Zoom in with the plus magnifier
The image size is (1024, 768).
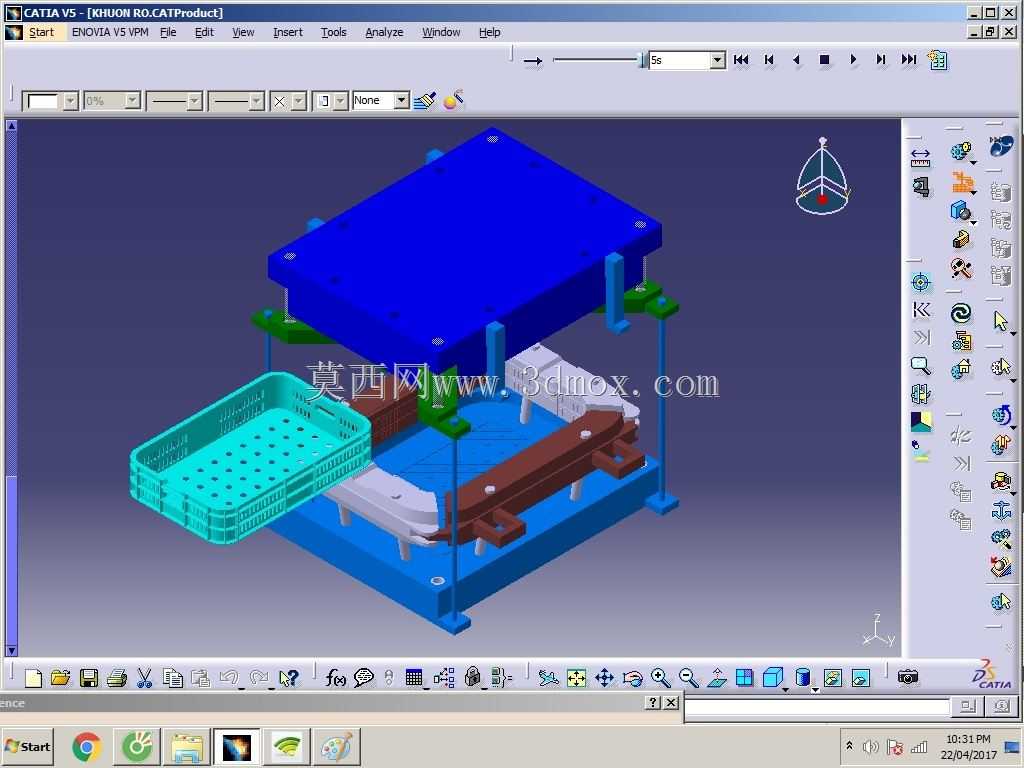click(x=660, y=679)
